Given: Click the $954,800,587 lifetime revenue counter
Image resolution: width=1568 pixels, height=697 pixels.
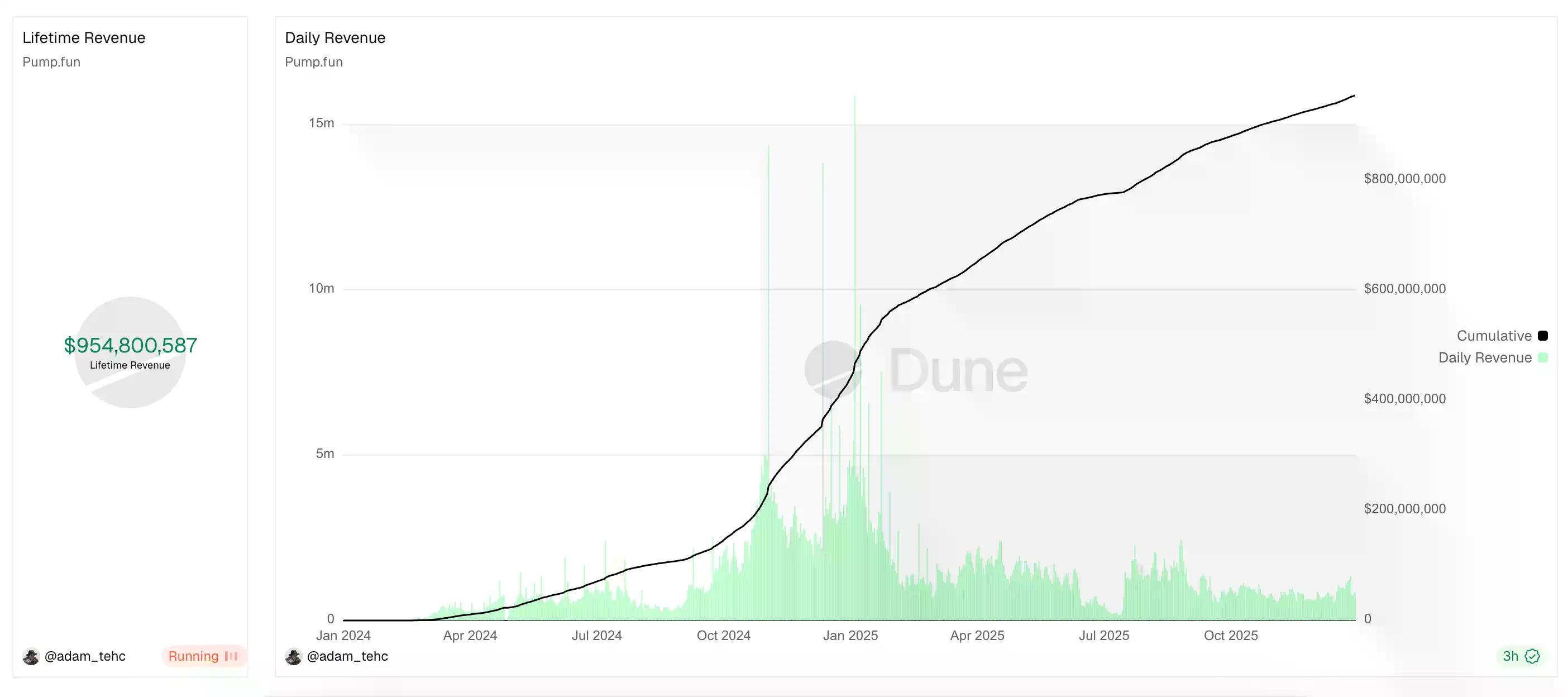Looking at the screenshot, I should tap(130, 345).
